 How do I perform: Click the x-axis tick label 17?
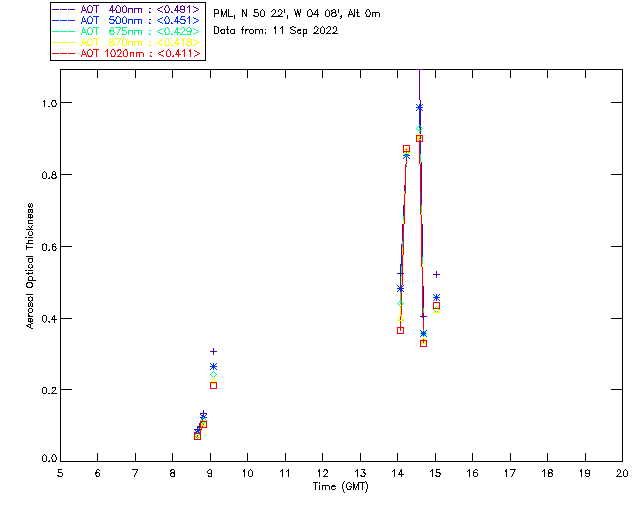pos(510,473)
